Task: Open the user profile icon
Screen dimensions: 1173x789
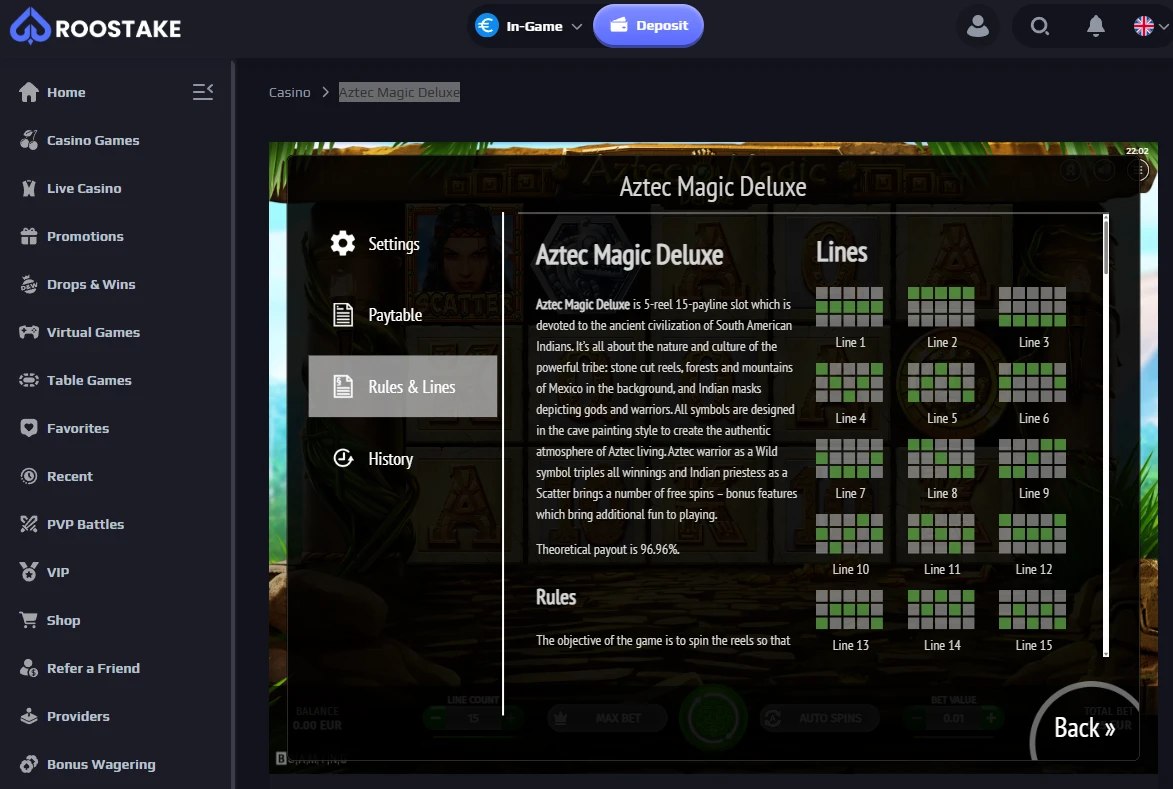Action: tap(977, 26)
